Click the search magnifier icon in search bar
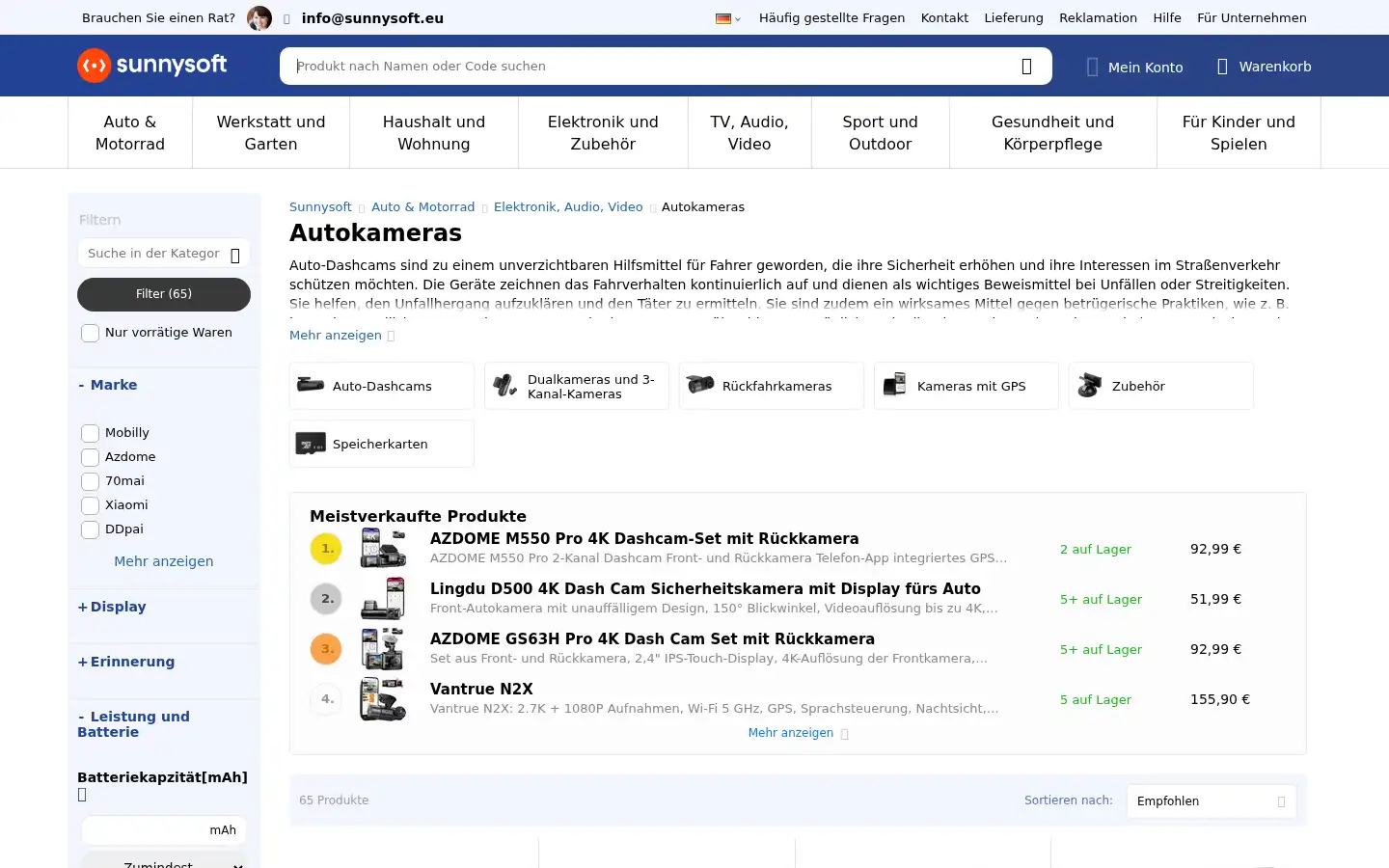The image size is (1389, 868). [1026, 67]
